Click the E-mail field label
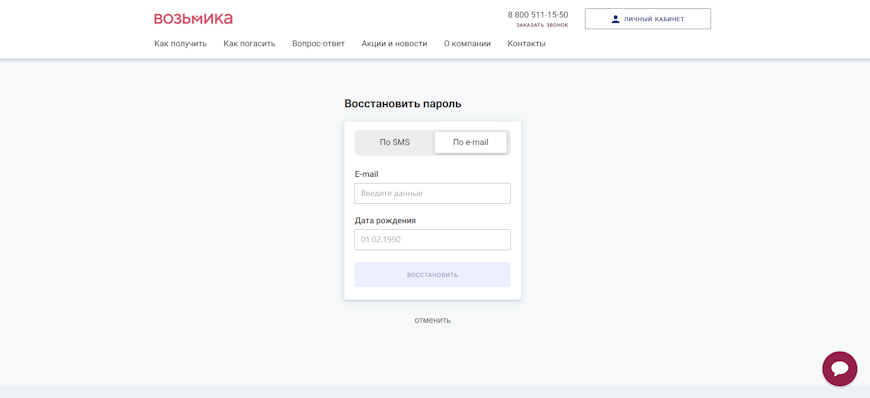The width and height of the screenshot is (870, 398). pyautogui.click(x=366, y=174)
